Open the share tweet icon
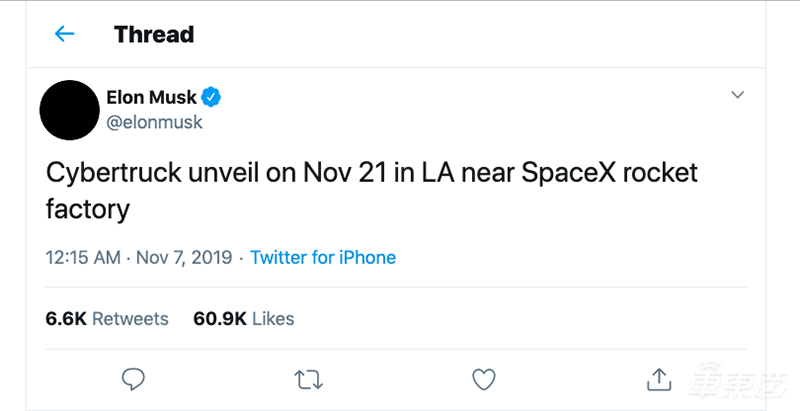This screenshot has width=800, height=411. pos(658,378)
